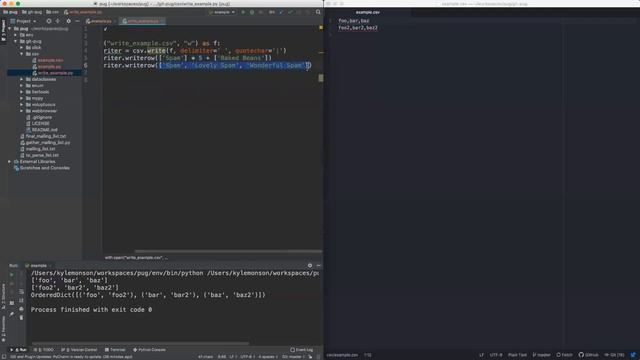Switch to example.py editor tab
The image size is (640, 360).
pos(99,21)
